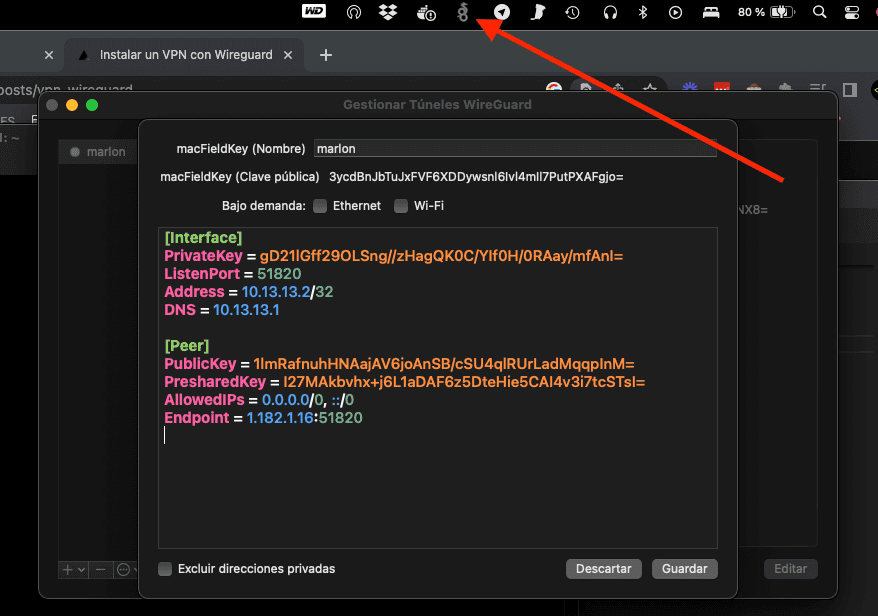Click the WireGuard menu bar icon

(462, 13)
